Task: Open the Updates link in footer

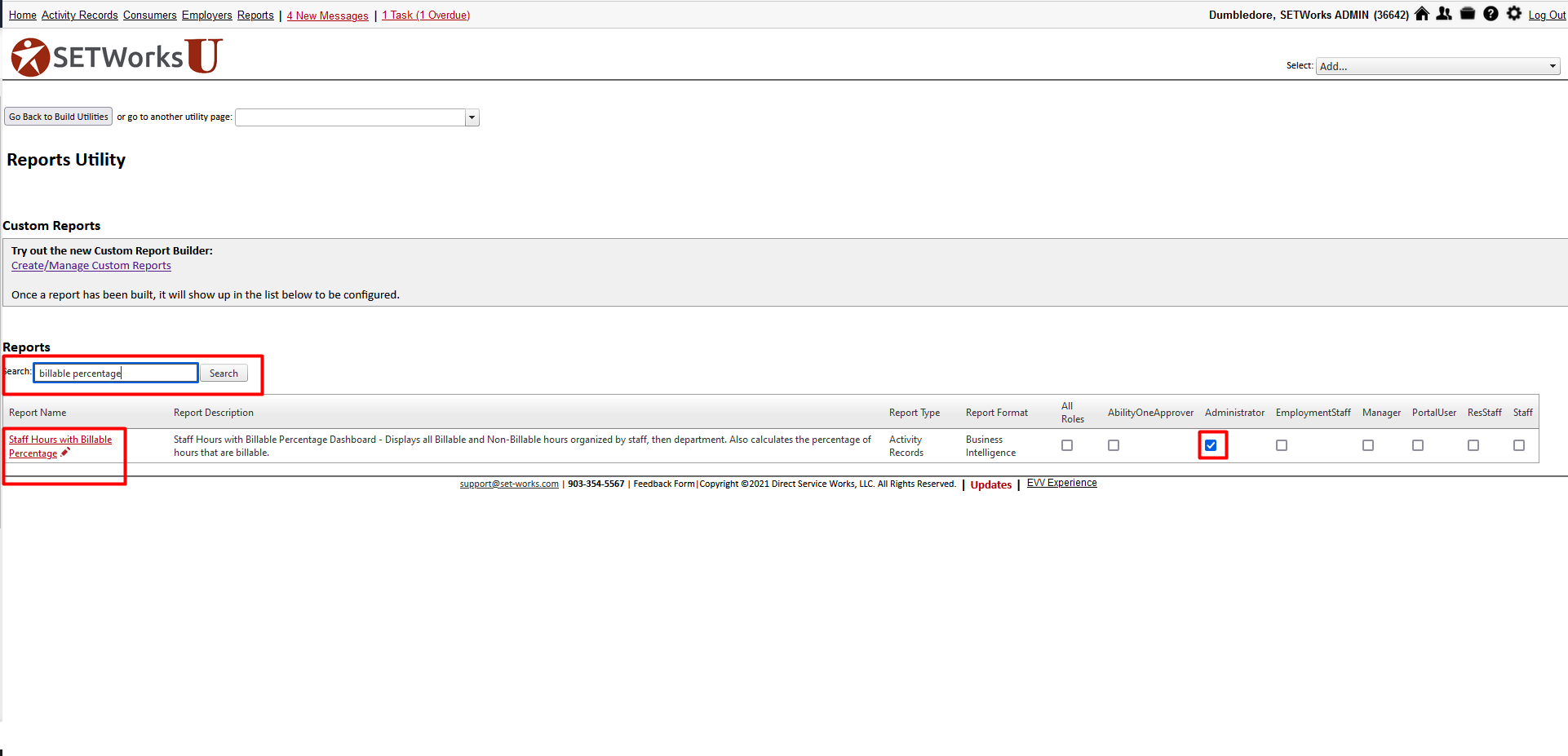Action: pos(990,484)
